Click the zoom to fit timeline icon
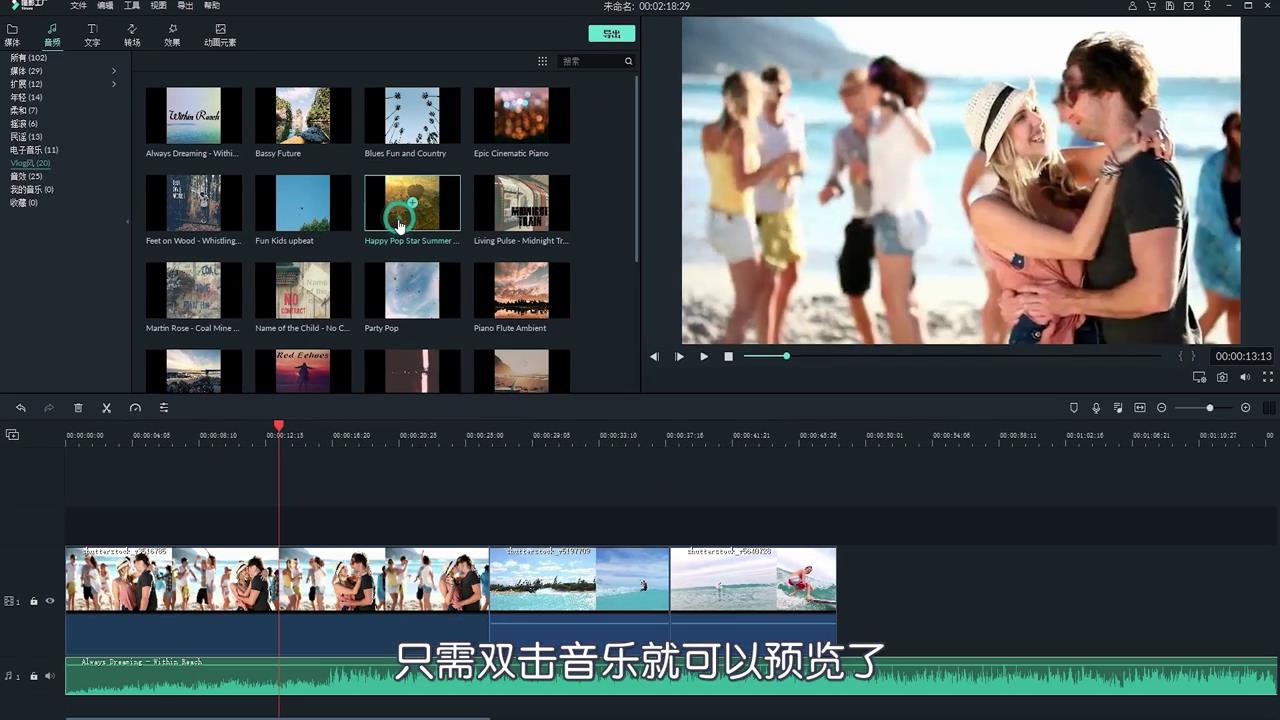 [x=1141, y=407]
